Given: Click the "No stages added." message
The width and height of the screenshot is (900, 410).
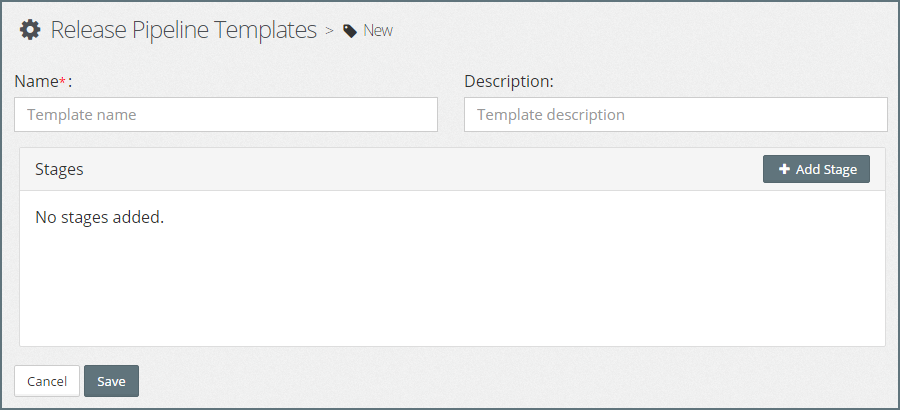Looking at the screenshot, I should pyautogui.click(x=99, y=217).
